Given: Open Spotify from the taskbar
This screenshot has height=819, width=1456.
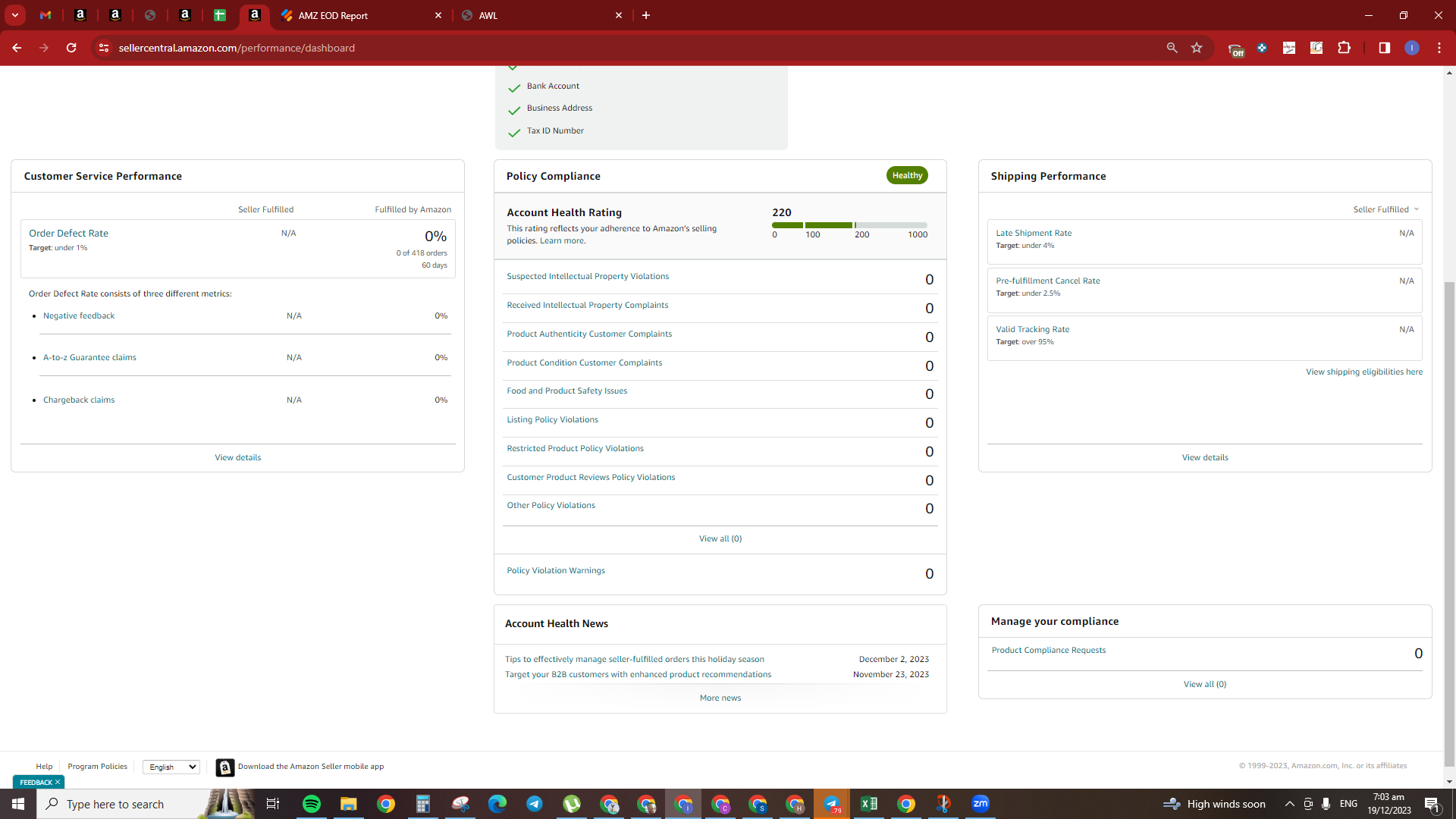Looking at the screenshot, I should [x=312, y=804].
